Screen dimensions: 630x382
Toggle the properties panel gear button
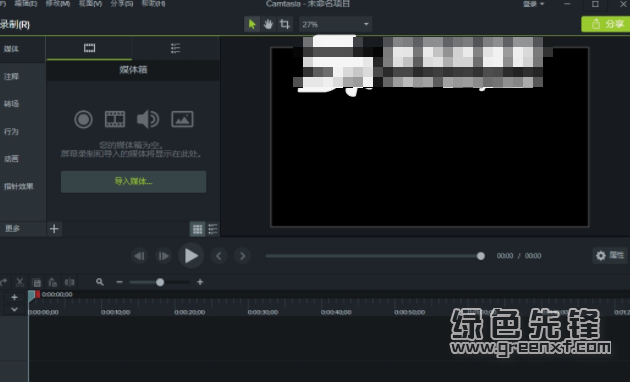point(610,255)
